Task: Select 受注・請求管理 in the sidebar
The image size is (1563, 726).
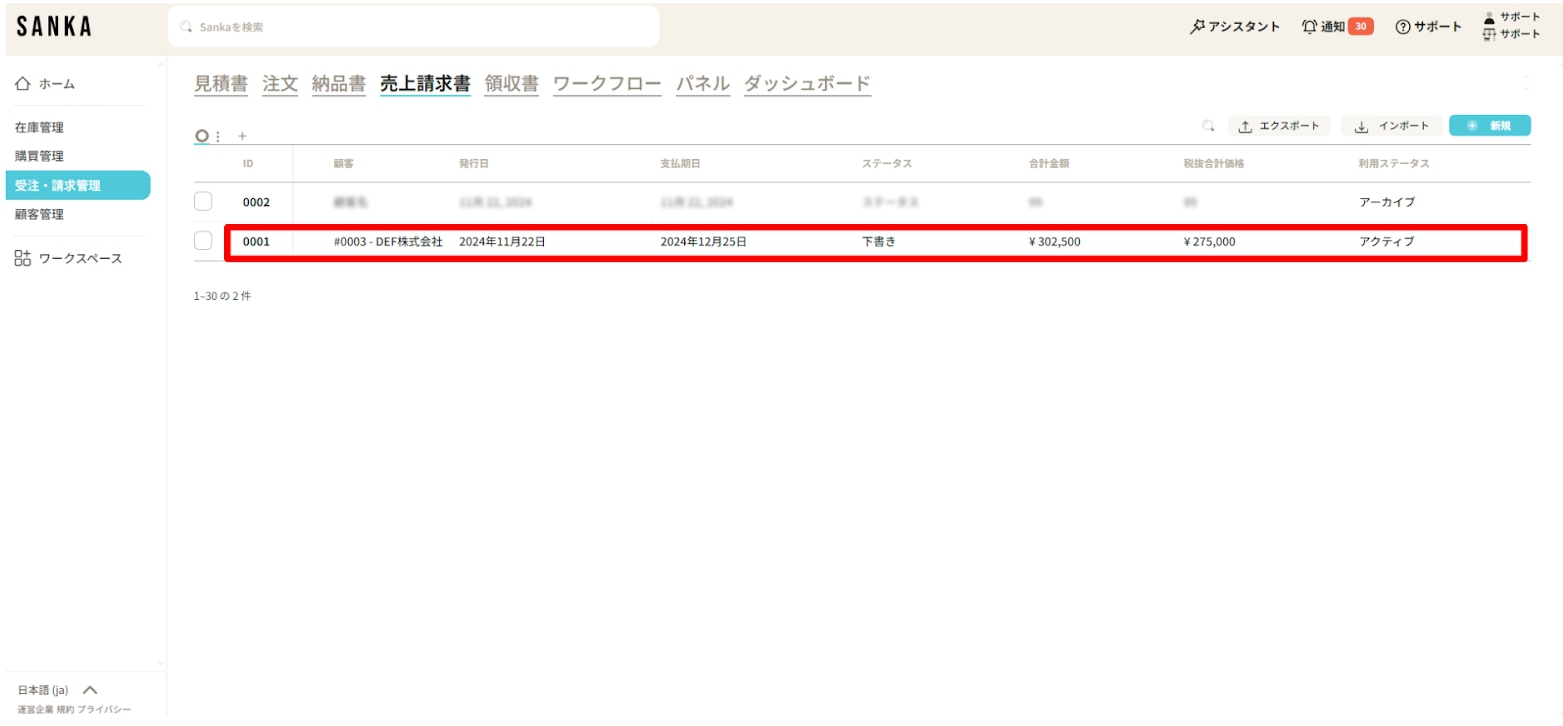Action: pyautogui.click(x=78, y=185)
